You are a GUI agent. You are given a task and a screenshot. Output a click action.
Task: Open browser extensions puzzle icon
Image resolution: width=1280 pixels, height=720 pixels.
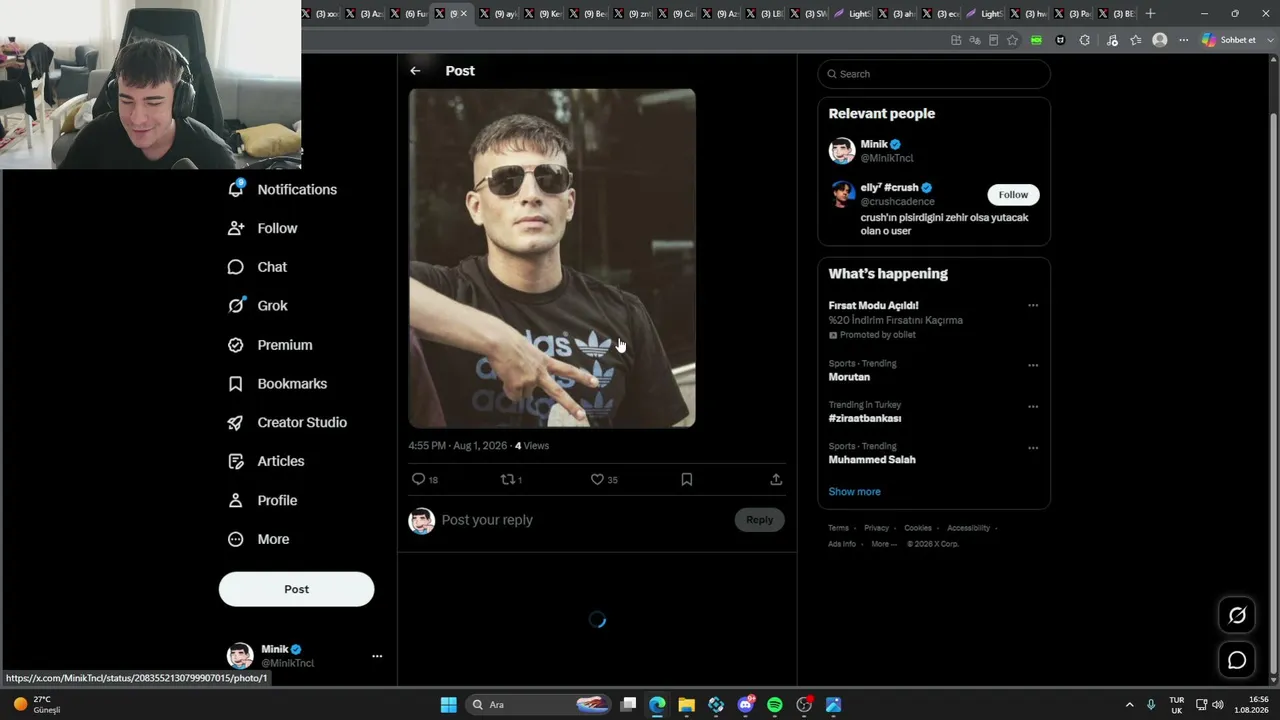point(1085,40)
